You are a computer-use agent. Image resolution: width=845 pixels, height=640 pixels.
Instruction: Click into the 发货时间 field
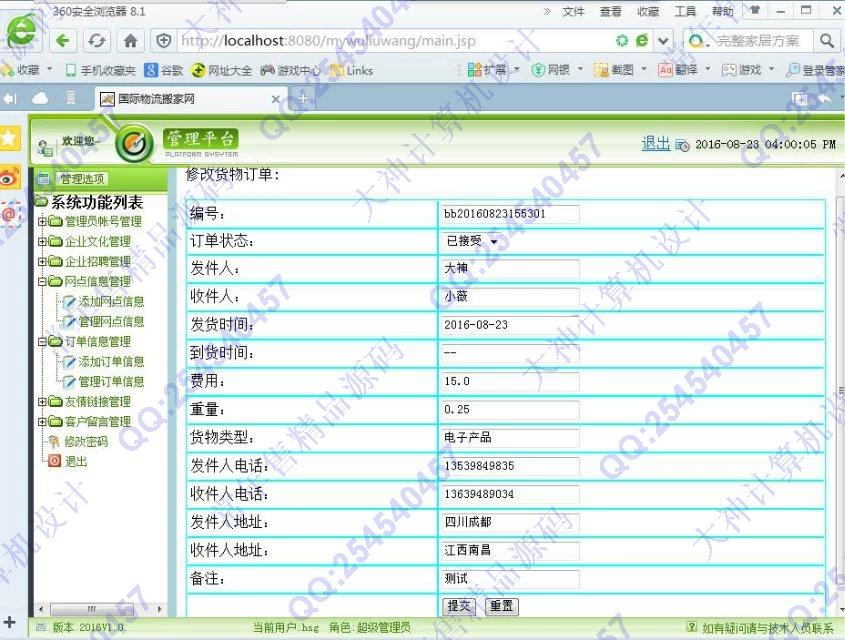point(511,325)
